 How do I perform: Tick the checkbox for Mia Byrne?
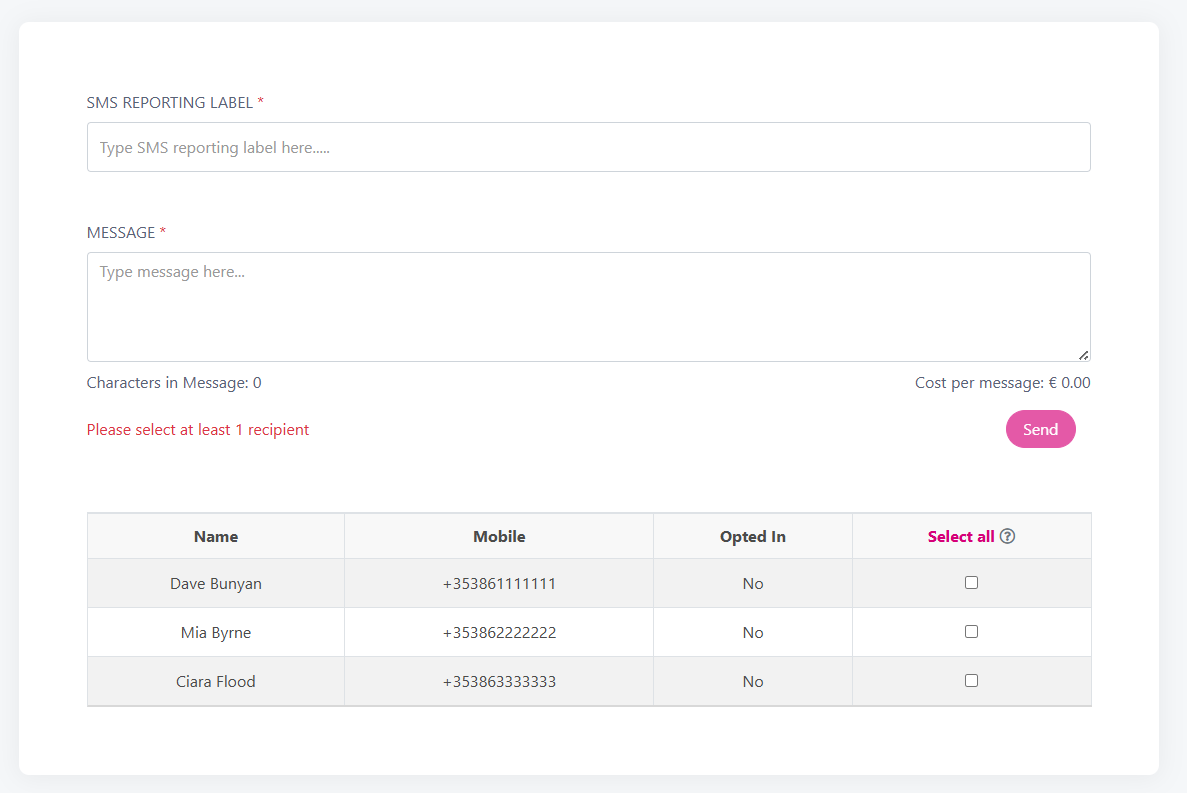[971, 632]
